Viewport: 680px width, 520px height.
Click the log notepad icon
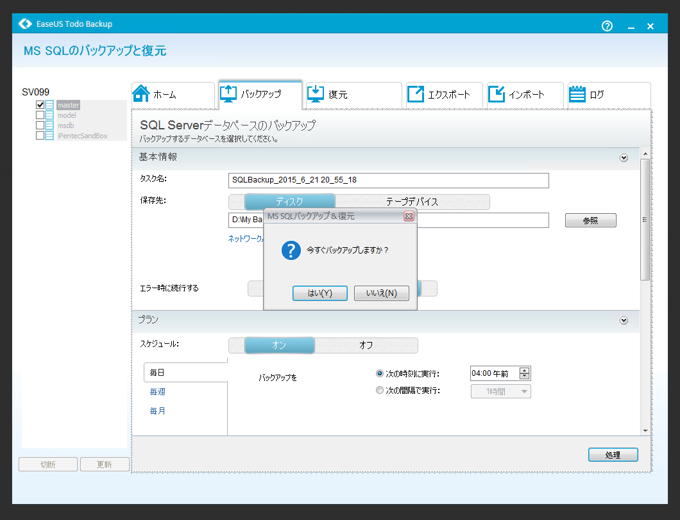point(577,94)
